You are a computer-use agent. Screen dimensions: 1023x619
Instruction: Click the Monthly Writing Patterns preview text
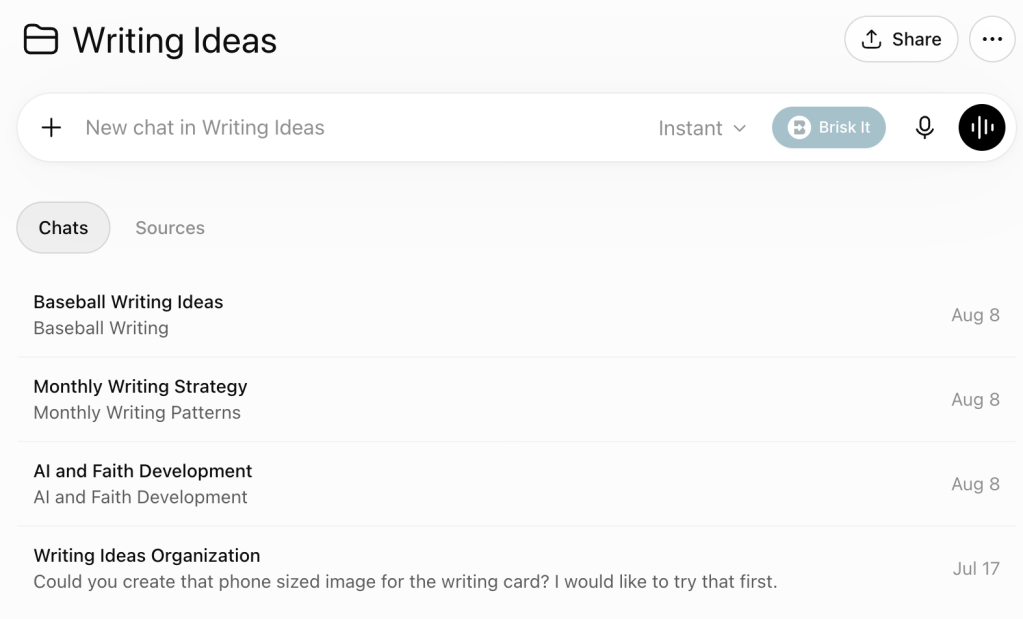point(137,412)
